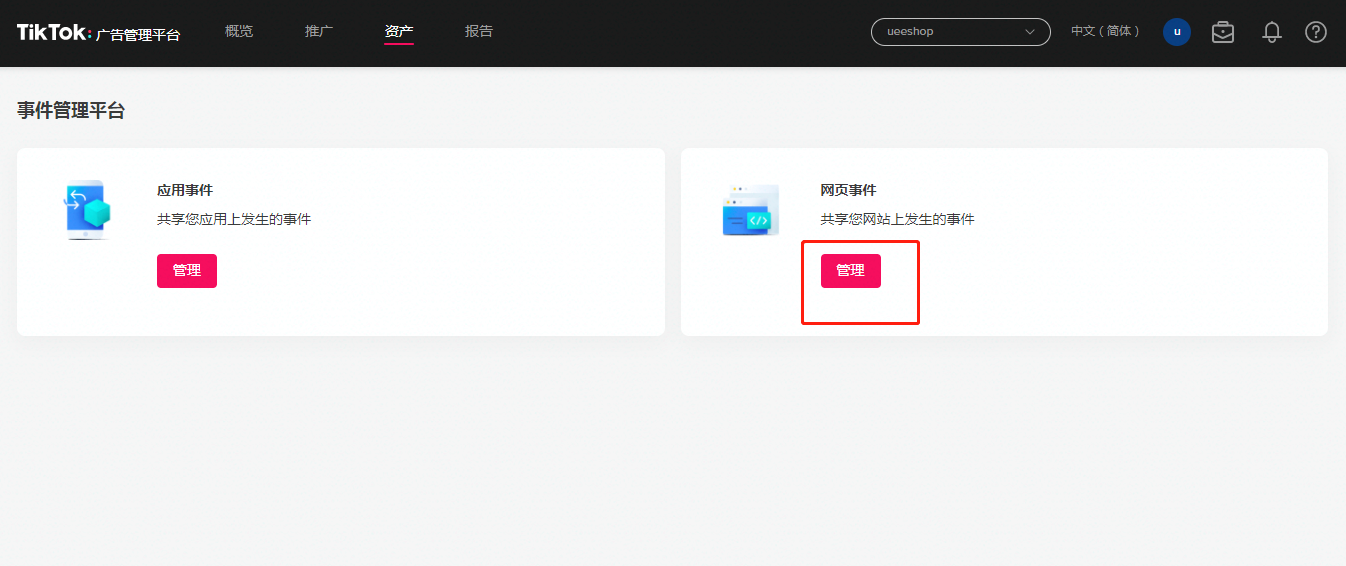Click text 共享您应用上发生的事件

[x=234, y=219]
